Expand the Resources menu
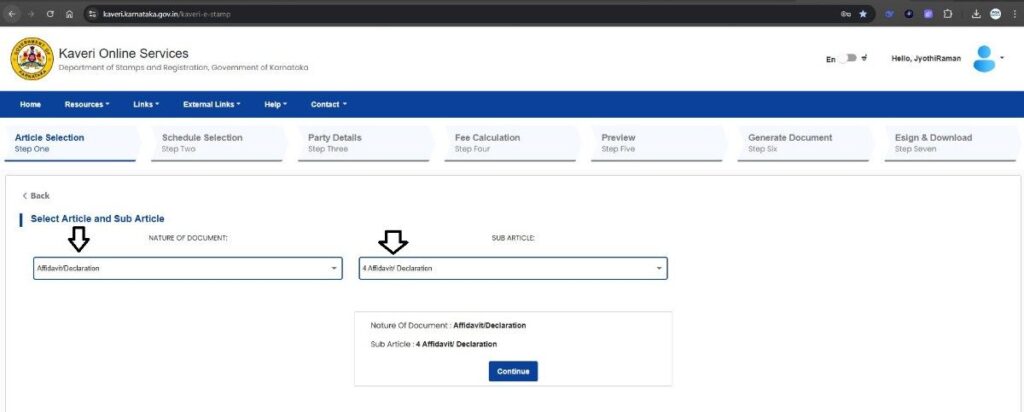This screenshot has width=1024, height=412. pyautogui.click(x=87, y=104)
